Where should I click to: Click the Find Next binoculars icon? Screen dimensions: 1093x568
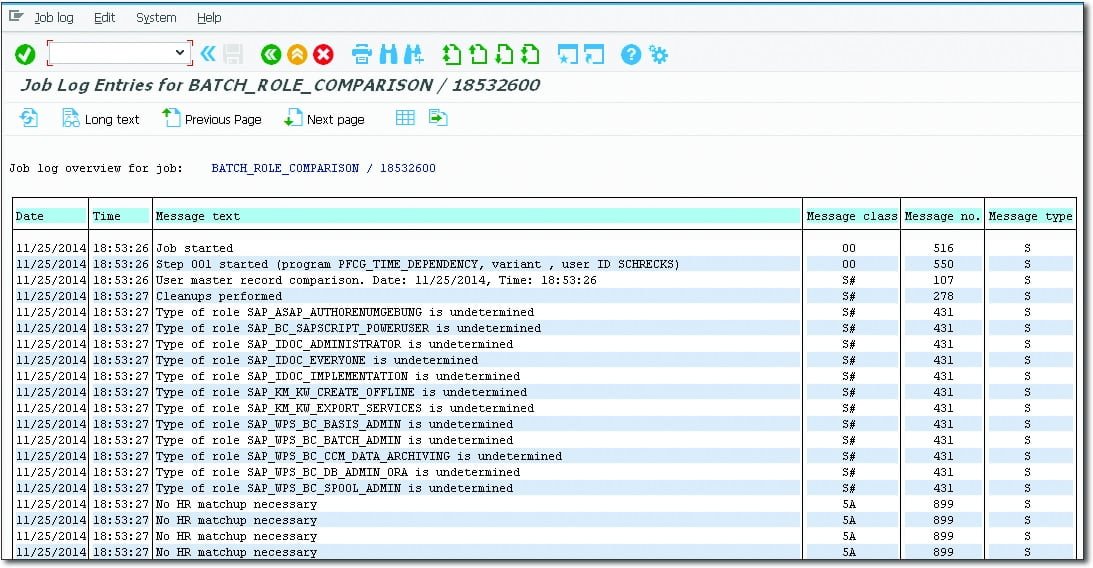413,54
